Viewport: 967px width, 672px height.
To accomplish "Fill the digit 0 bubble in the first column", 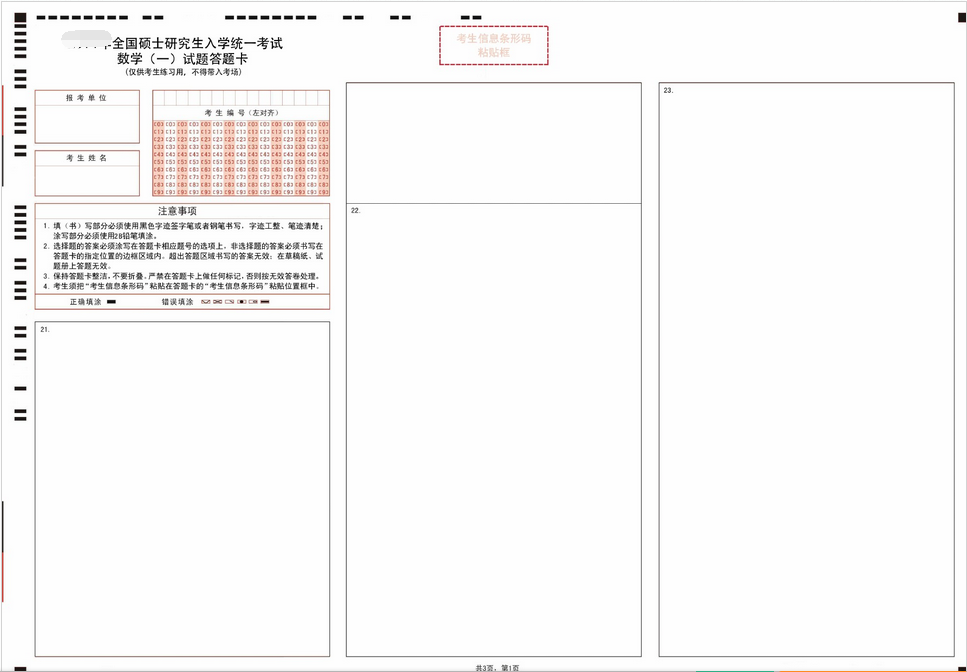I will 158,124.
